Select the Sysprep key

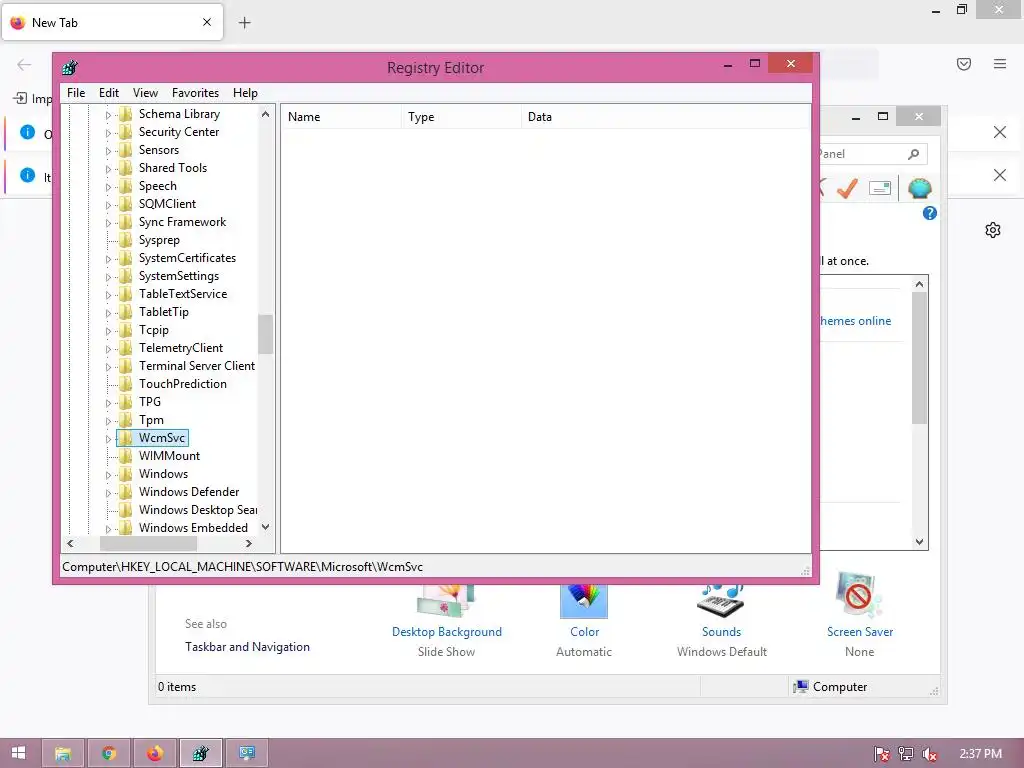[x=159, y=240]
